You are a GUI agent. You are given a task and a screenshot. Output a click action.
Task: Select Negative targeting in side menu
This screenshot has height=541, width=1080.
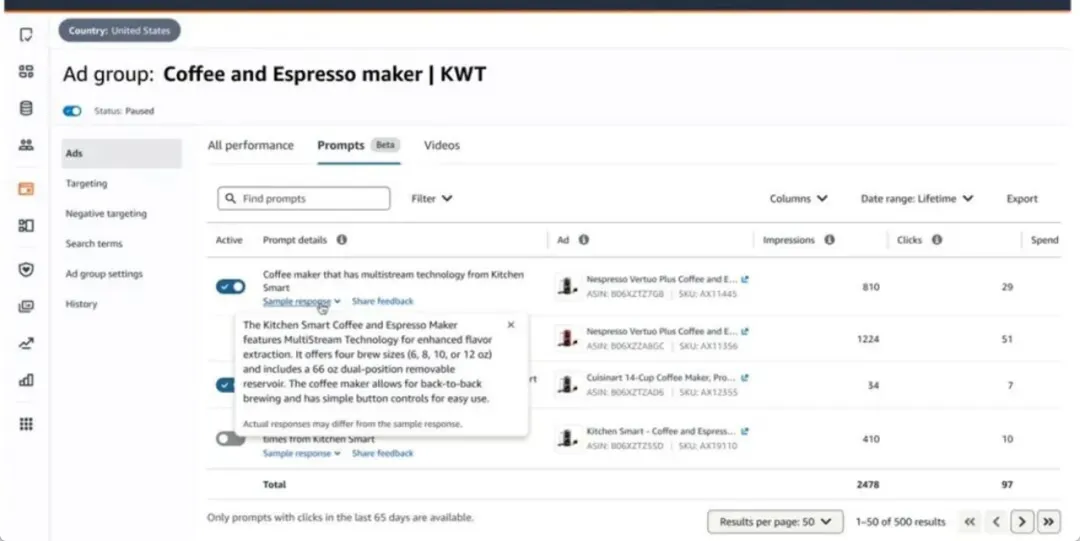coord(106,214)
